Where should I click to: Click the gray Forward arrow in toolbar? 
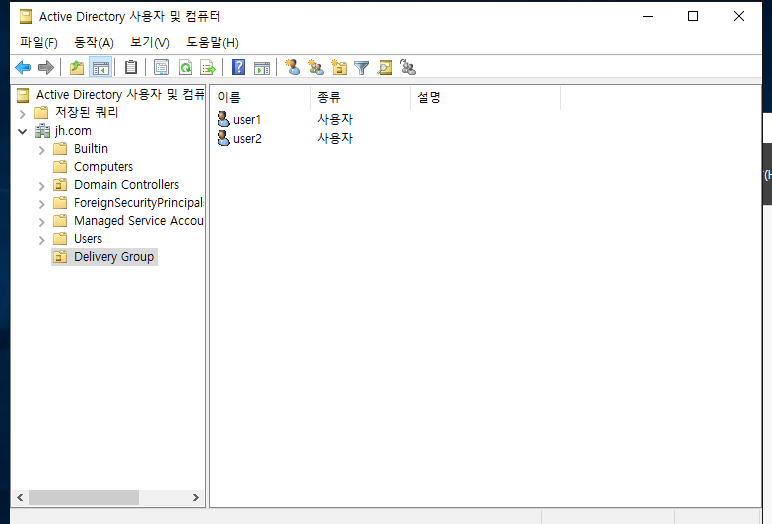[46, 67]
